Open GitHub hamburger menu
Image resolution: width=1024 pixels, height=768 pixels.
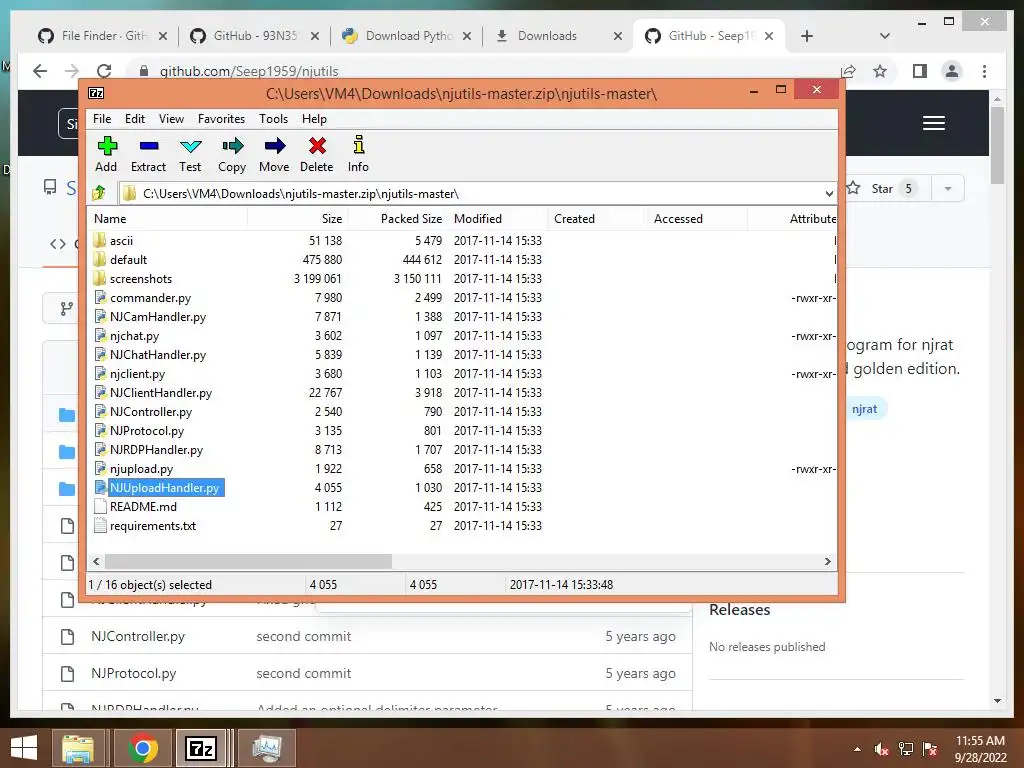click(934, 123)
